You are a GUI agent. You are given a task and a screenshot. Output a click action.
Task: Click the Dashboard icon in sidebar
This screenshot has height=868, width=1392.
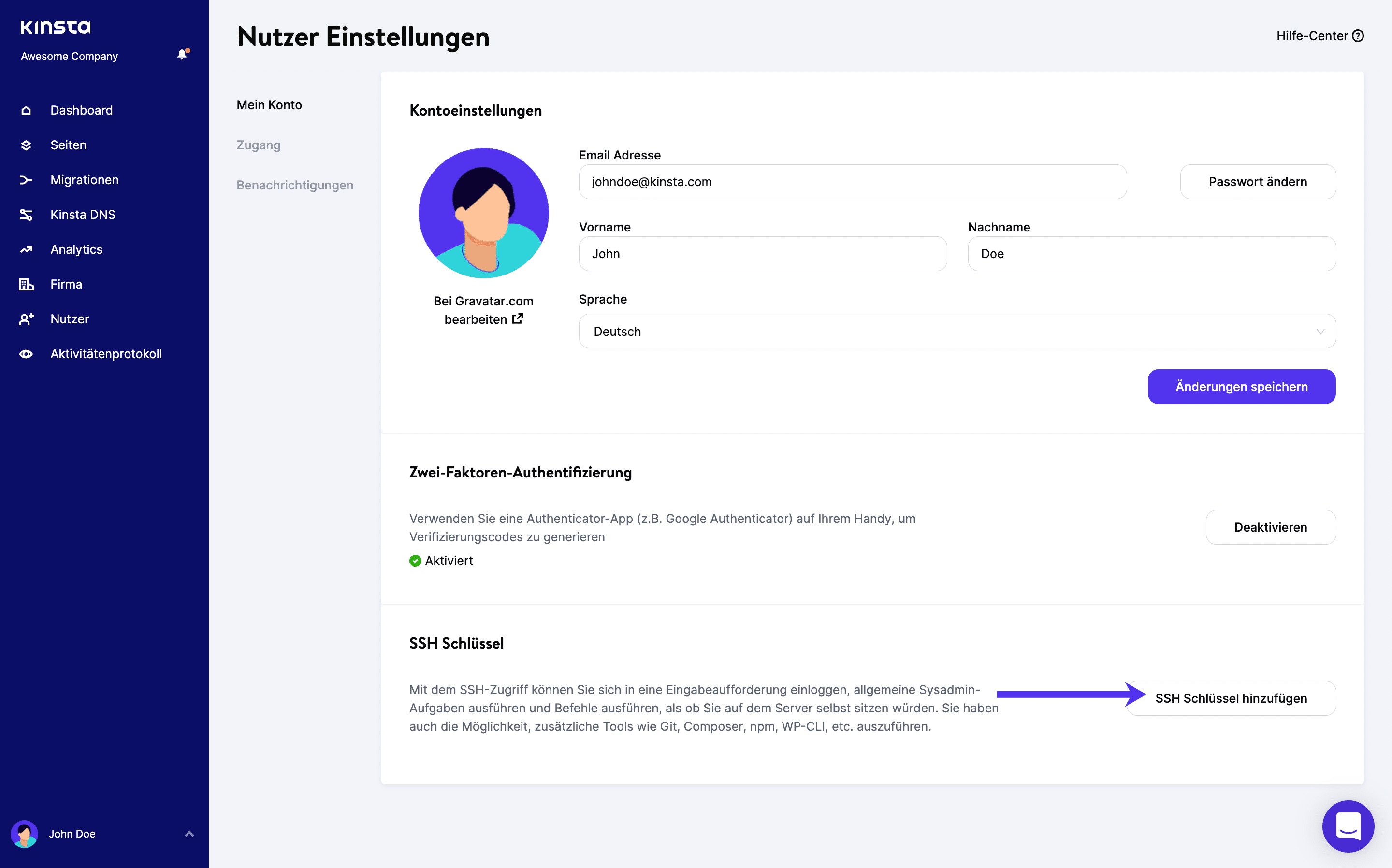coord(27,109)
